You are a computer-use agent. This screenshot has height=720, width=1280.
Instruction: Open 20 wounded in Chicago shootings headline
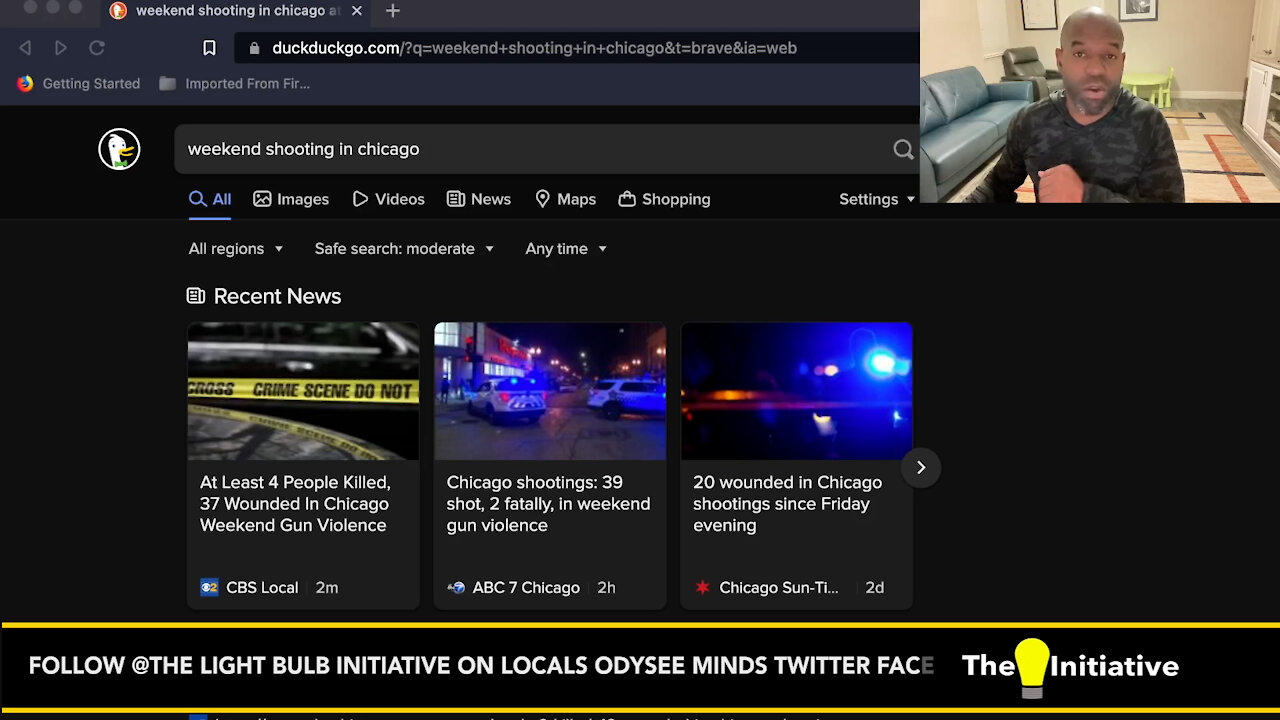click(x=787, y=504)
